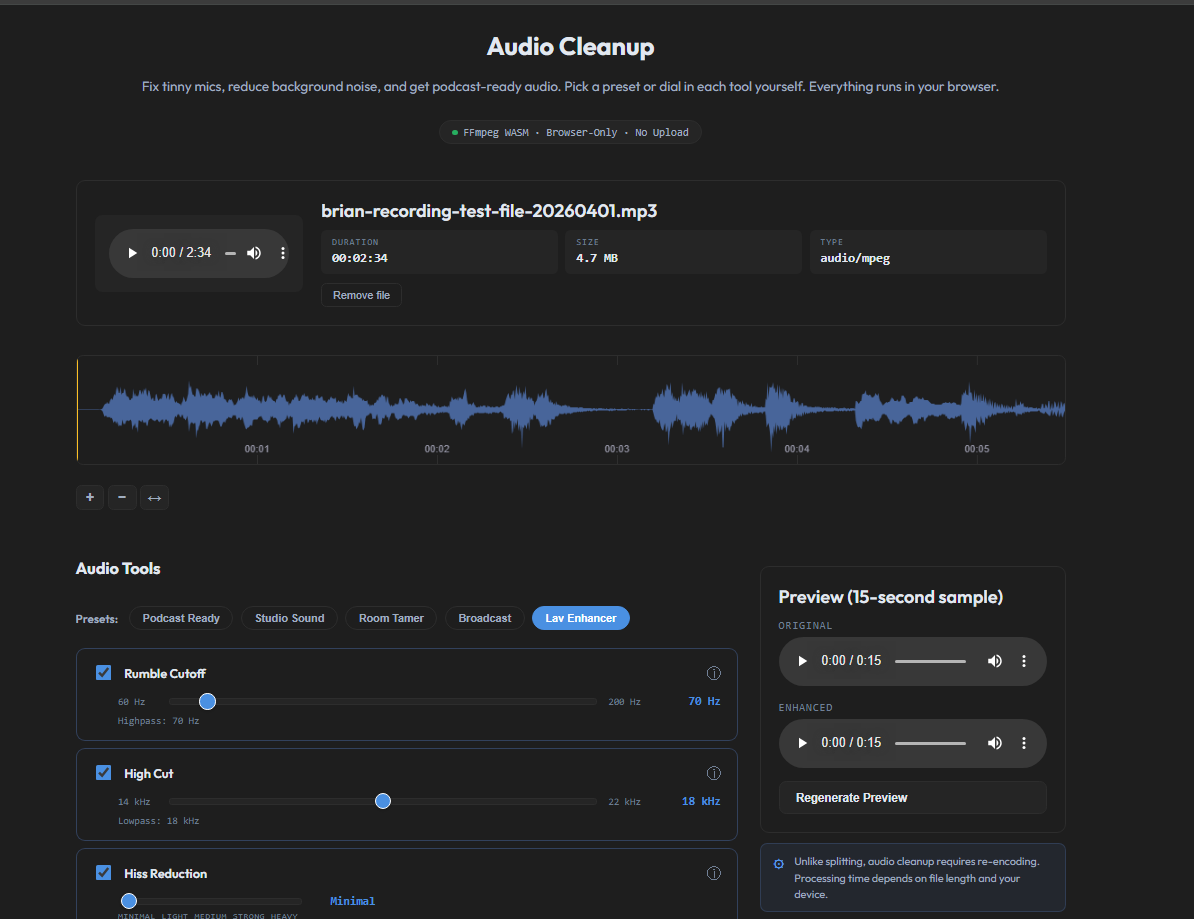Click the Enhanced preview seek bar
This screenshot has width=1194, height=919.
point(930,744)
